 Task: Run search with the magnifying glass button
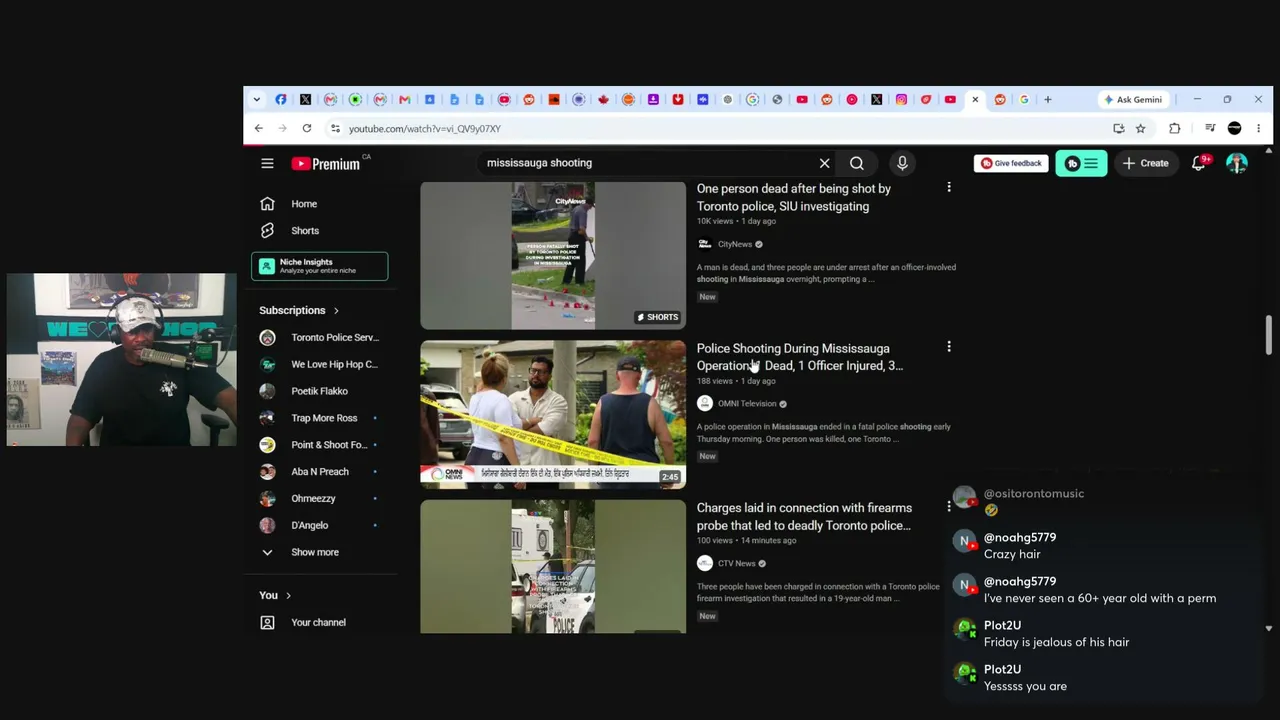(857, 163)
